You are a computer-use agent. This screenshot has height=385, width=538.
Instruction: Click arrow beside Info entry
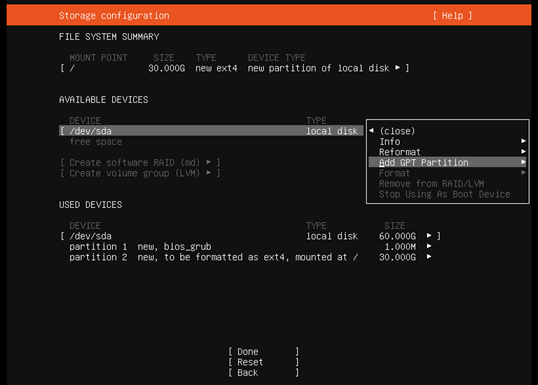[x=523, y=141]
